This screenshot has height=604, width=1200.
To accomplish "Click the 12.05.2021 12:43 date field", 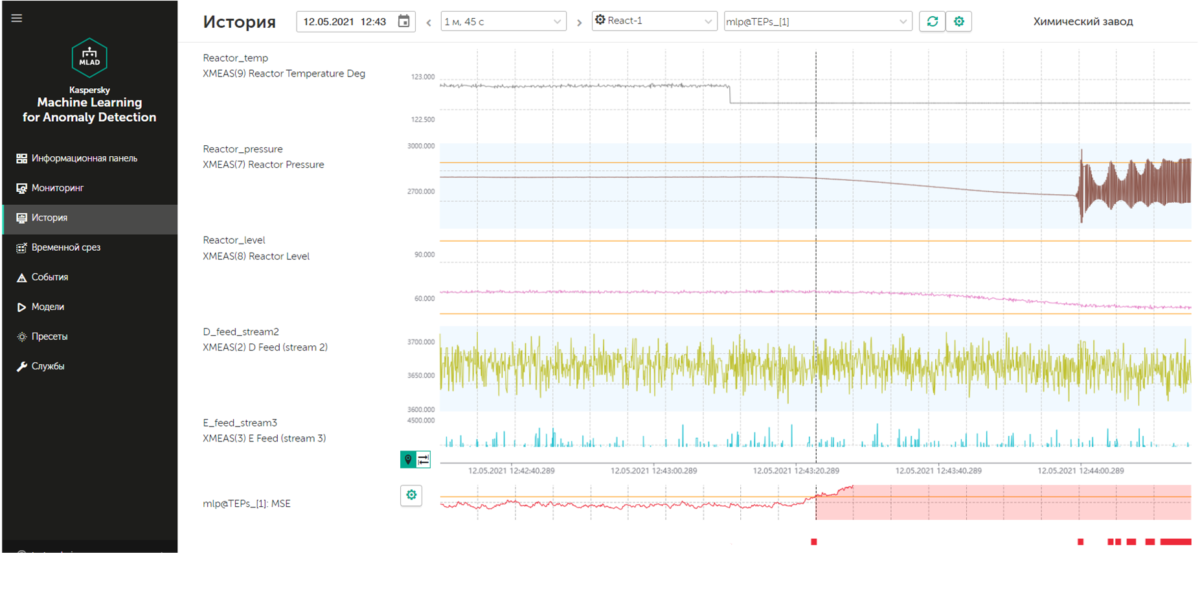I will 345,22.
